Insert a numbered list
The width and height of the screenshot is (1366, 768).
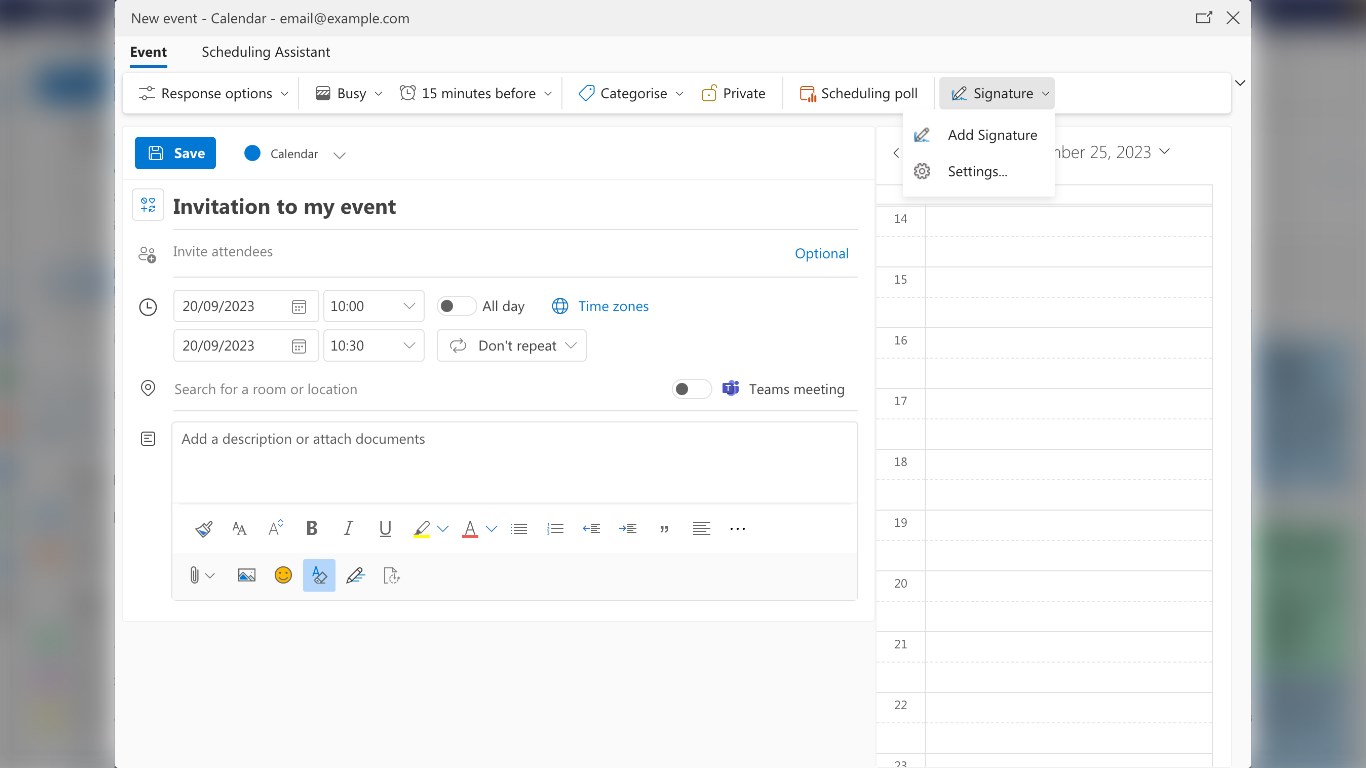point(555,529)
